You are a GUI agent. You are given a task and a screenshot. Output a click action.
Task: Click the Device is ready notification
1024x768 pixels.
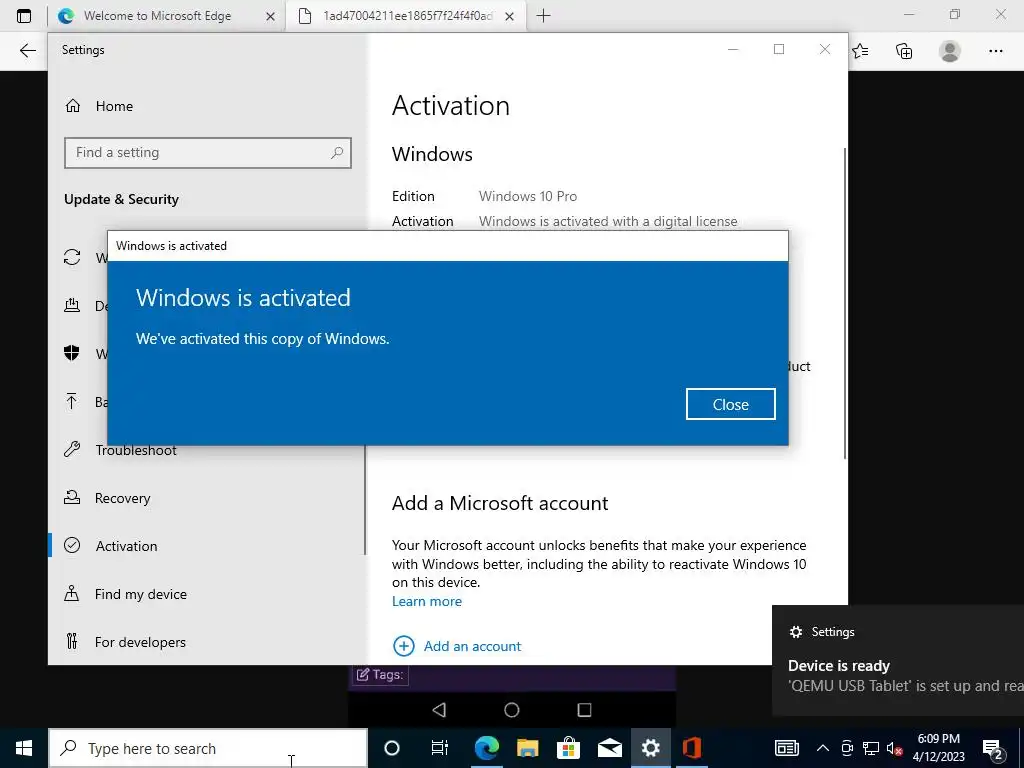(x=898, y=660)
